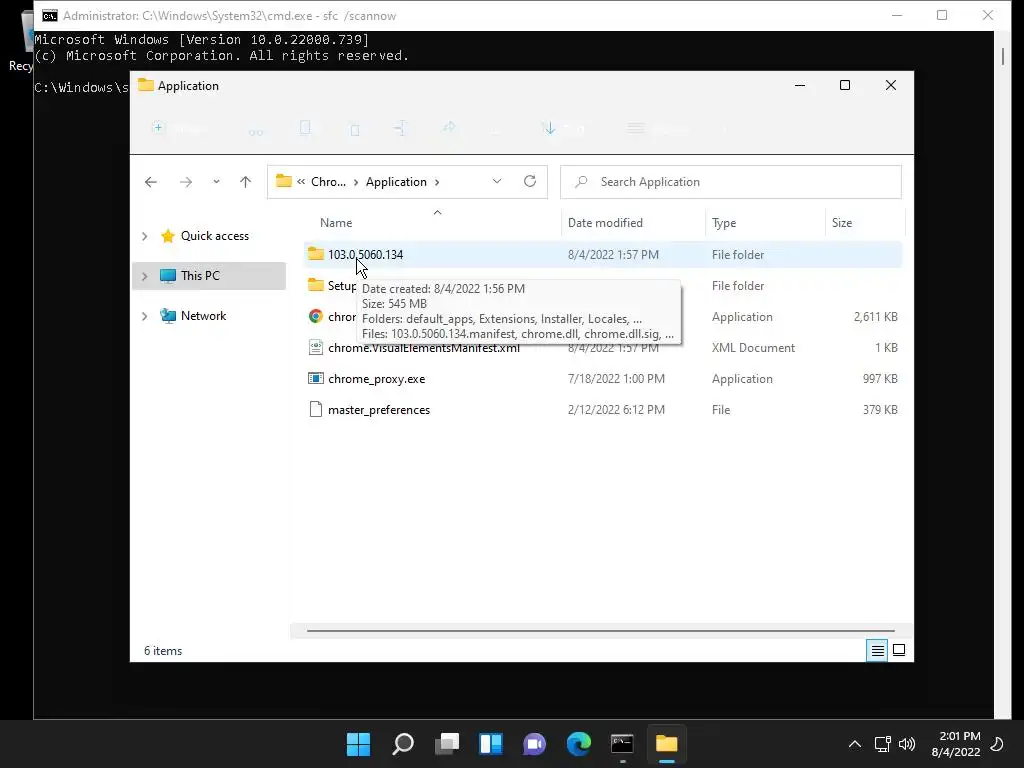Click the 379 KB size cell

880,410
